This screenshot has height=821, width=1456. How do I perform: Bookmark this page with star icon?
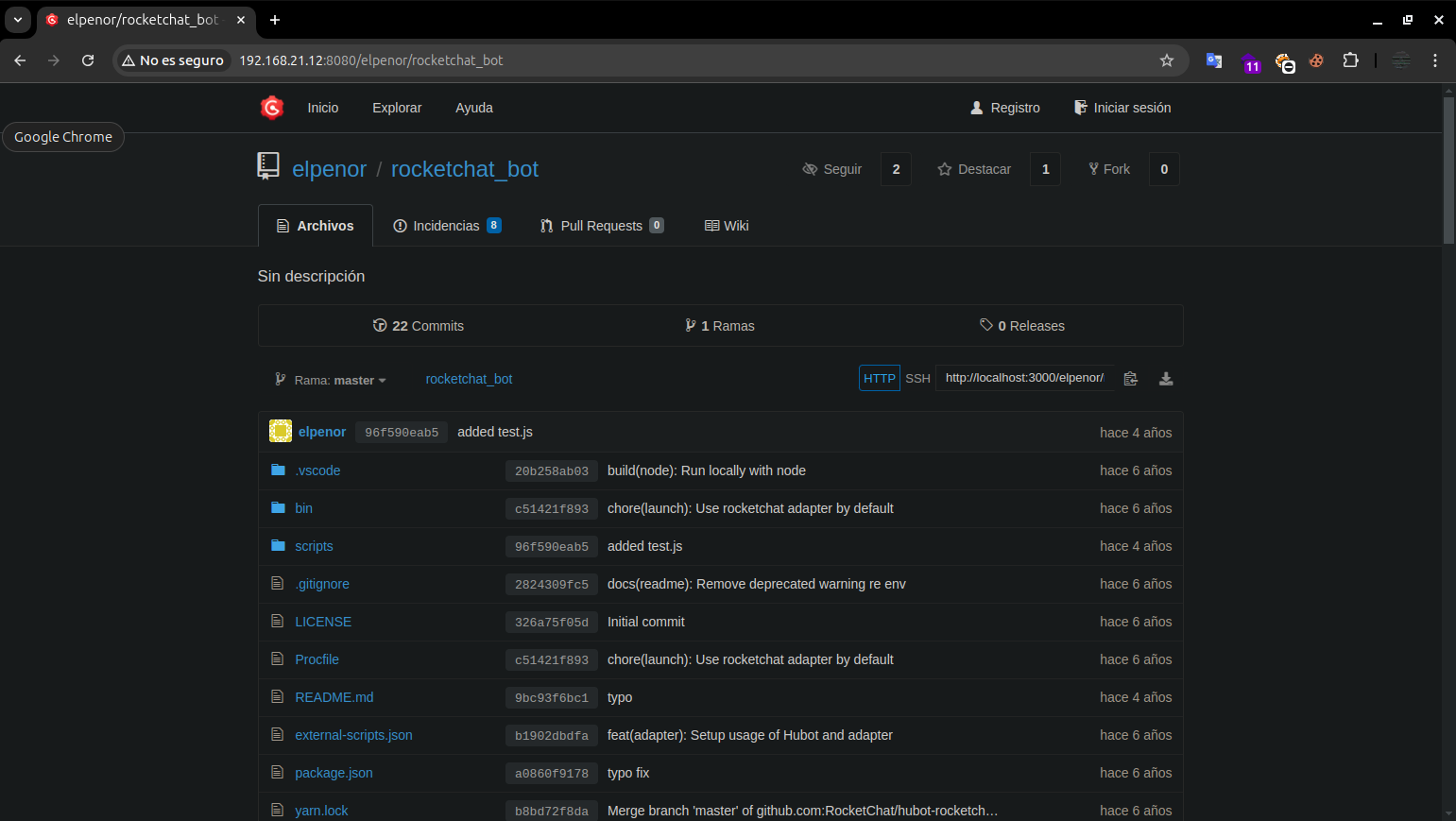click(x=1167, y=60)
